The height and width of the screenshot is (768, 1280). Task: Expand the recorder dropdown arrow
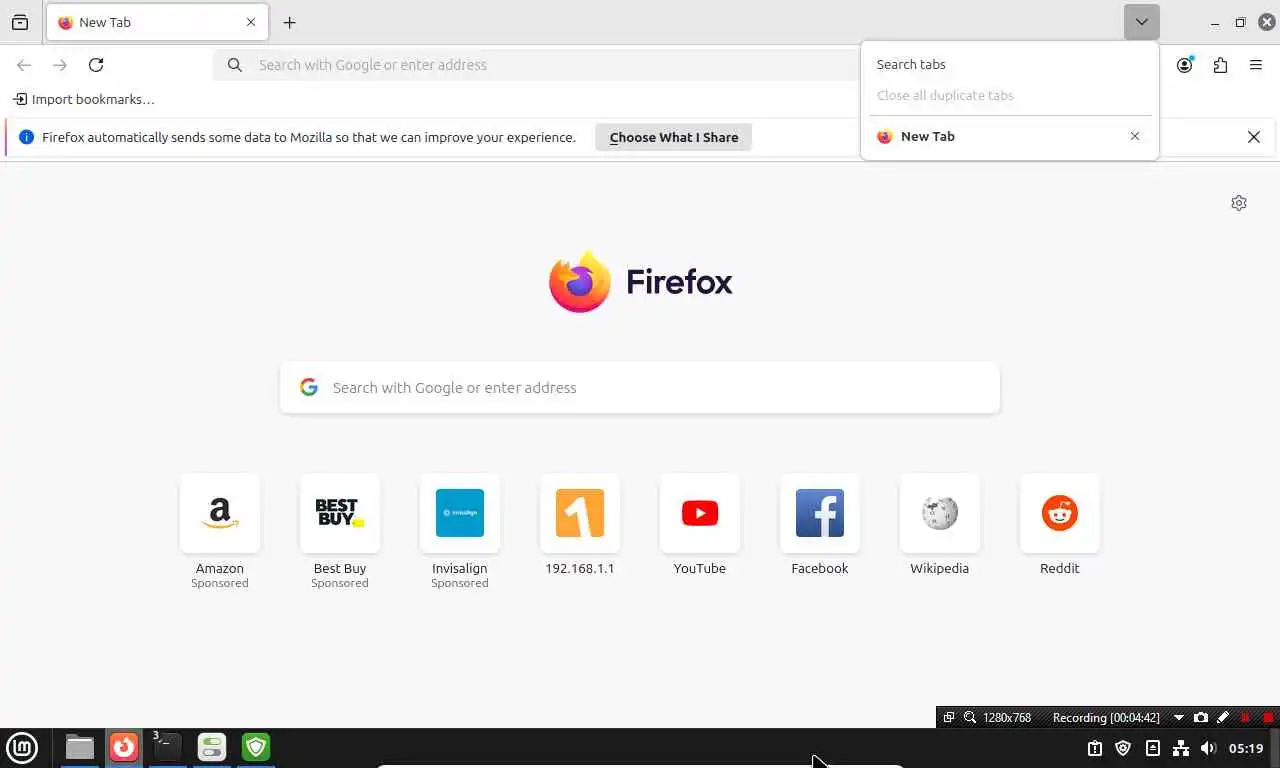tap(1178, 717)
